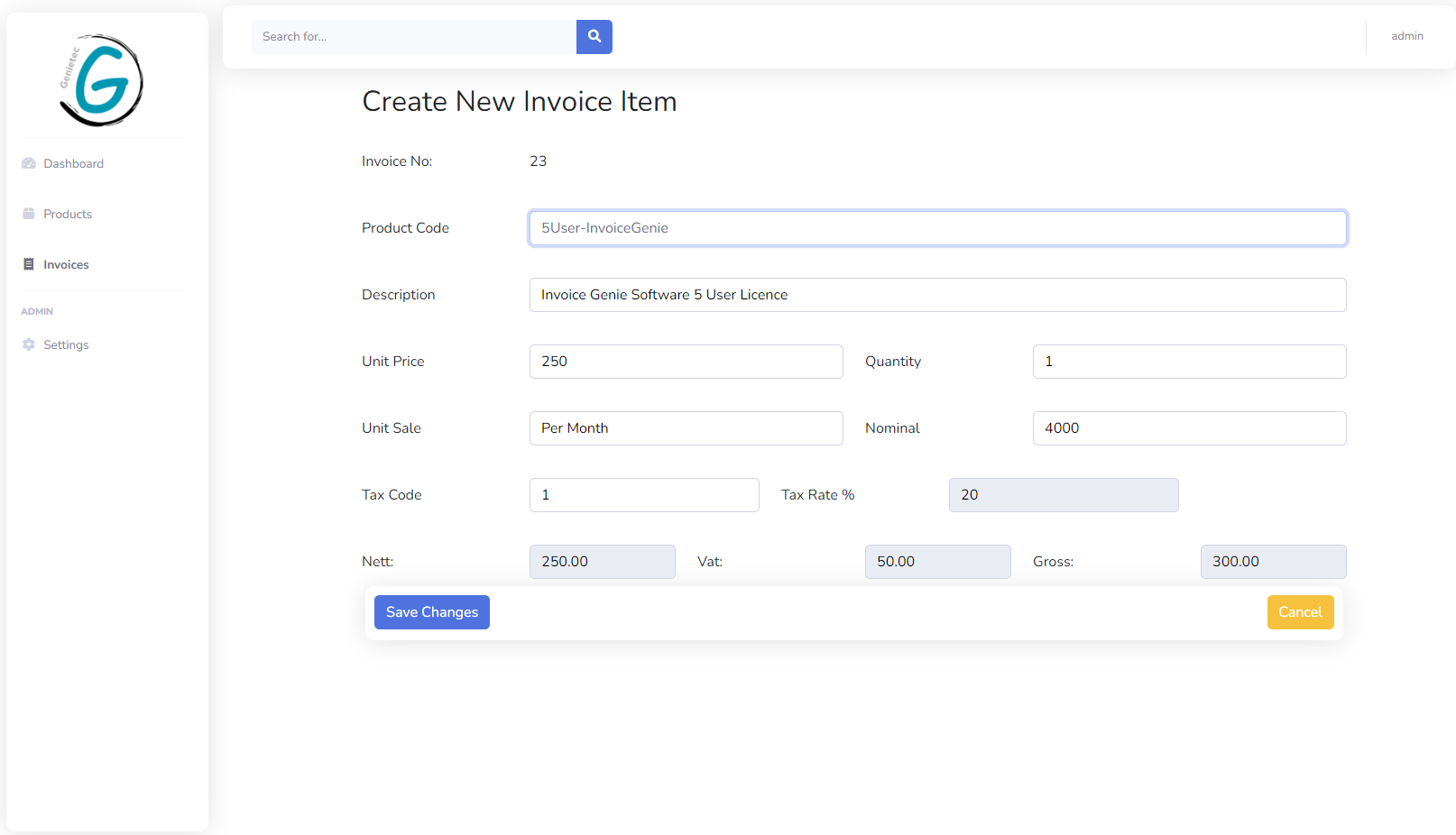Click the Create New Invoice Item heading

pyautogui.click(x=520, y=101)
